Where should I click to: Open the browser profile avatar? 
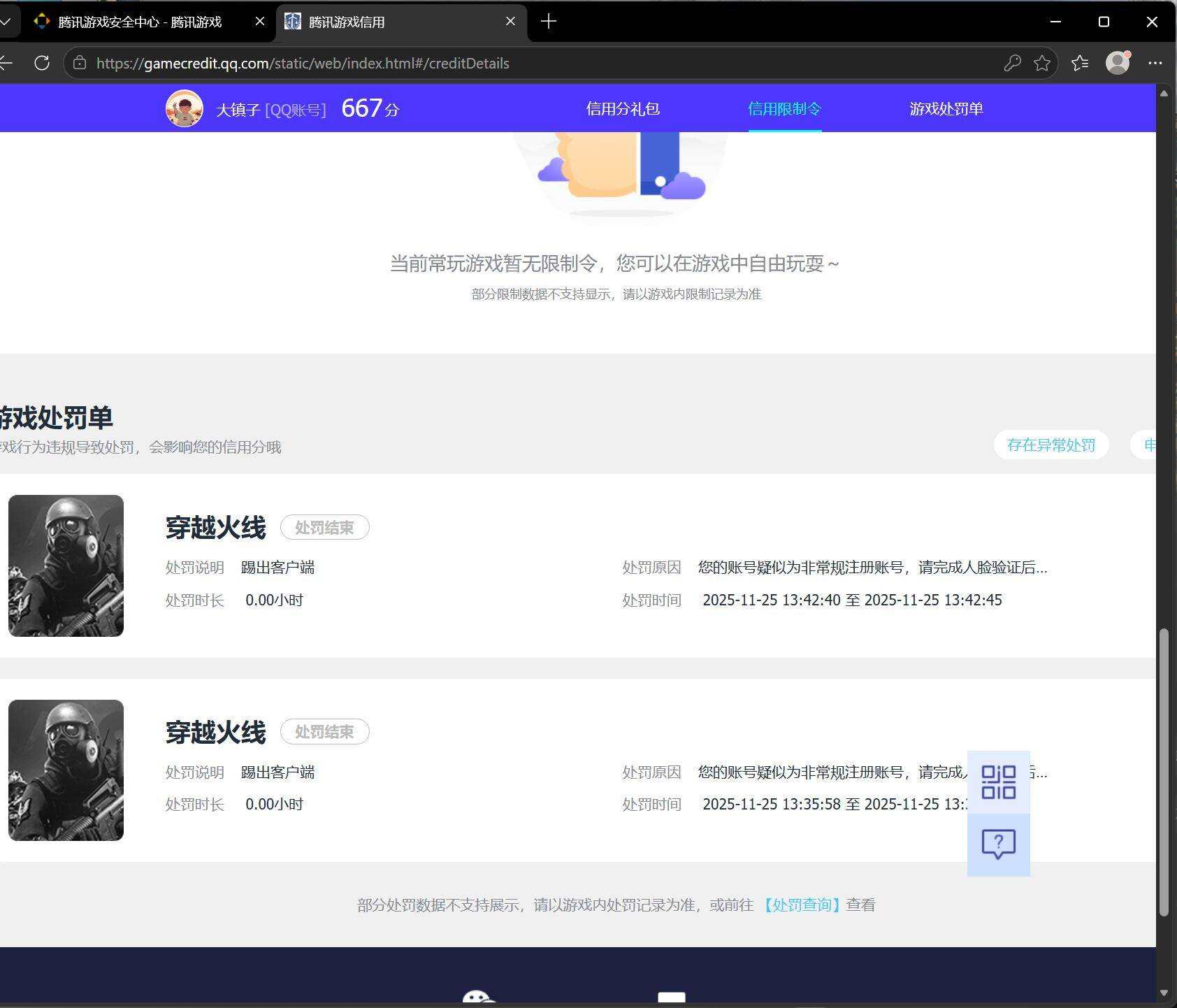click(1118, 63)
